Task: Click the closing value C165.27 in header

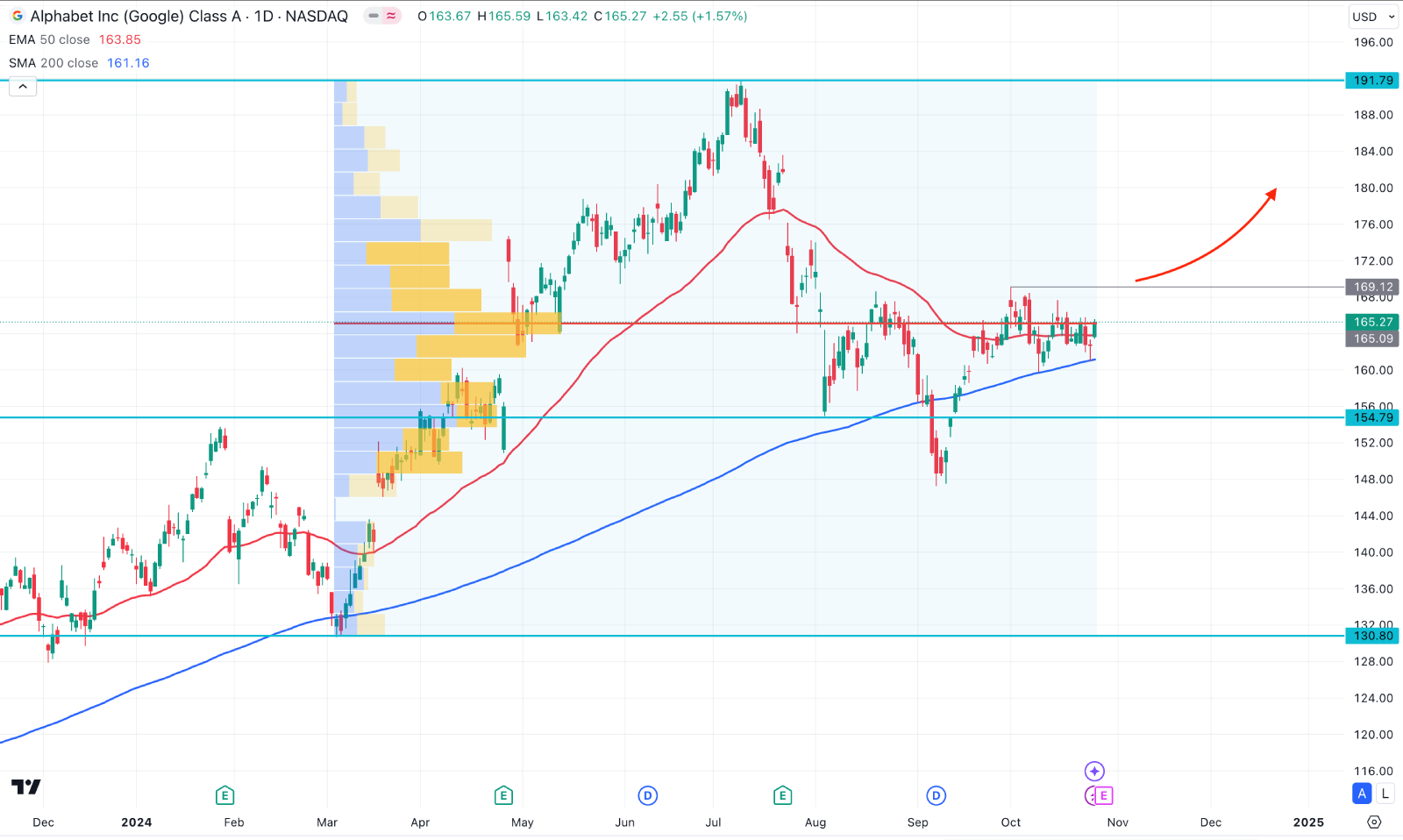Action: coord(620,16)
